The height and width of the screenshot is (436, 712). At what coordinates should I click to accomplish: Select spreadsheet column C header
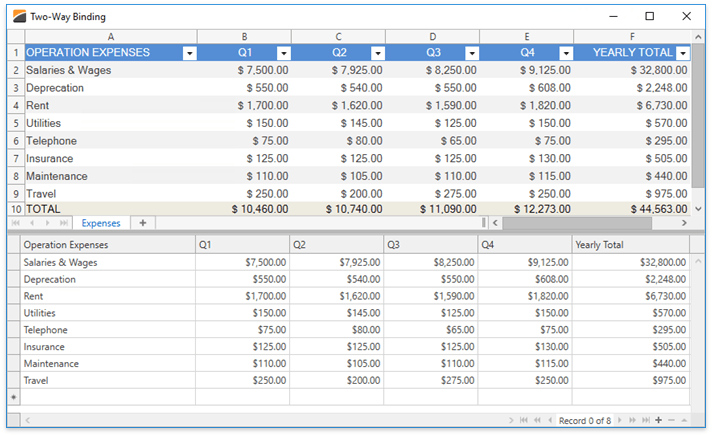tap(338, 37)
